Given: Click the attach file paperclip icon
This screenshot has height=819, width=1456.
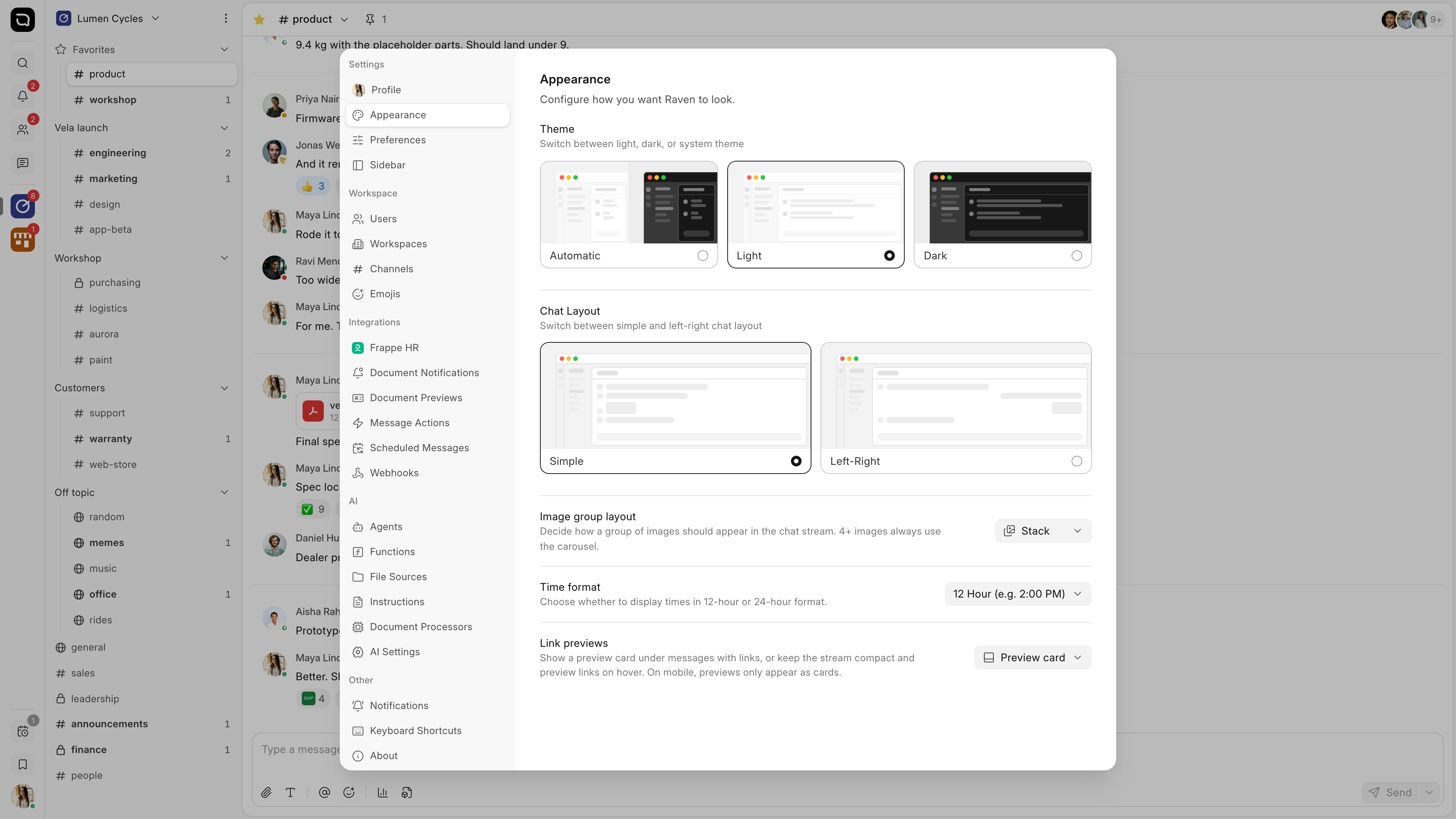Looking at the screenshot, I should (266, 792).
